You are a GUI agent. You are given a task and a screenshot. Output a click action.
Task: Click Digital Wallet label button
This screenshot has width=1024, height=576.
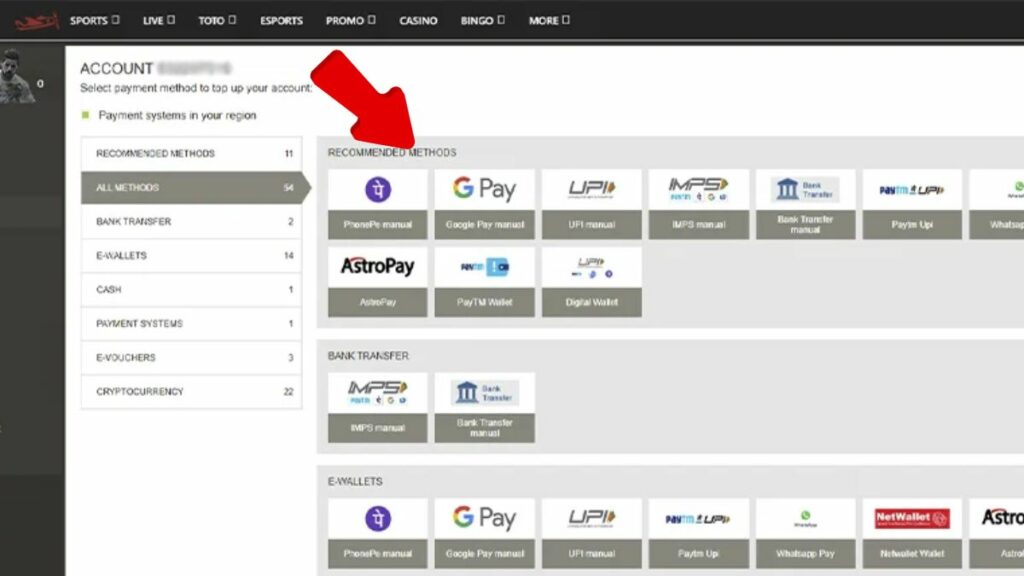(x=592, y=302)
